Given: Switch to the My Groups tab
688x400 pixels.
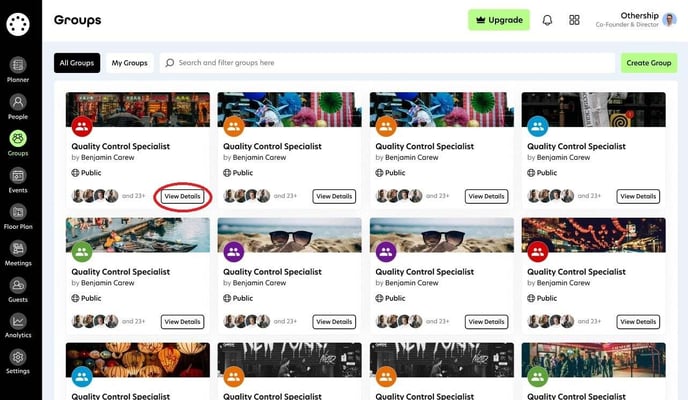Looking at the screenshot, I should click(129, 63).
